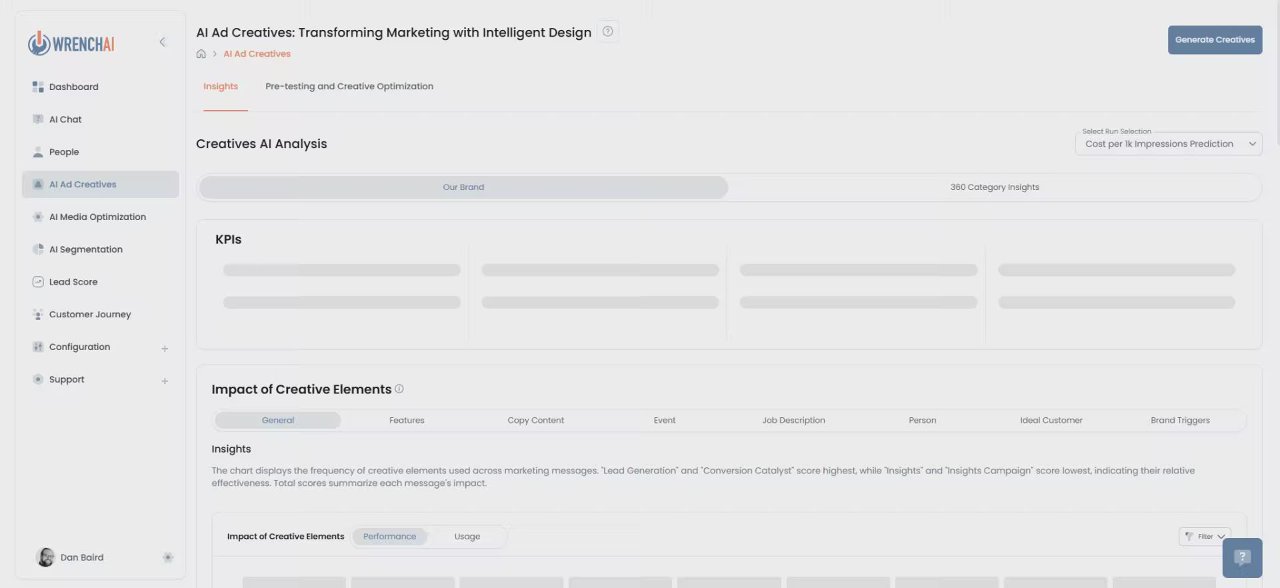Toggle chart to Usage mode
Viewport: 1280px width, 588px height.
click(x=467, y=537)
